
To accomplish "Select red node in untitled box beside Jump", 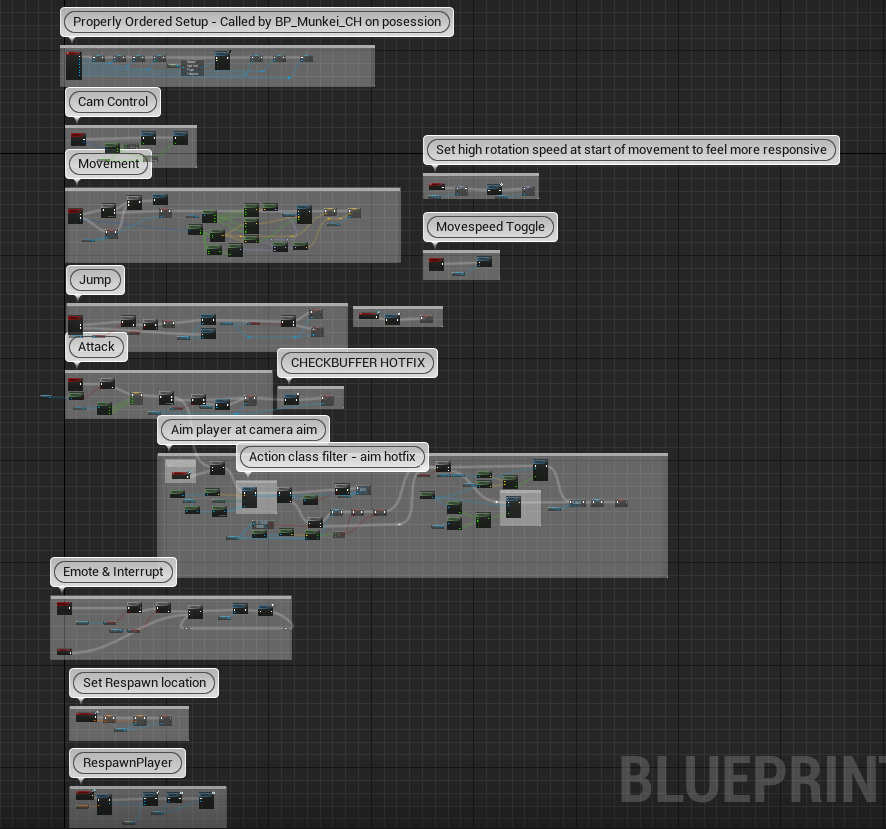I will pyautogui.click(x=369, y=315).
